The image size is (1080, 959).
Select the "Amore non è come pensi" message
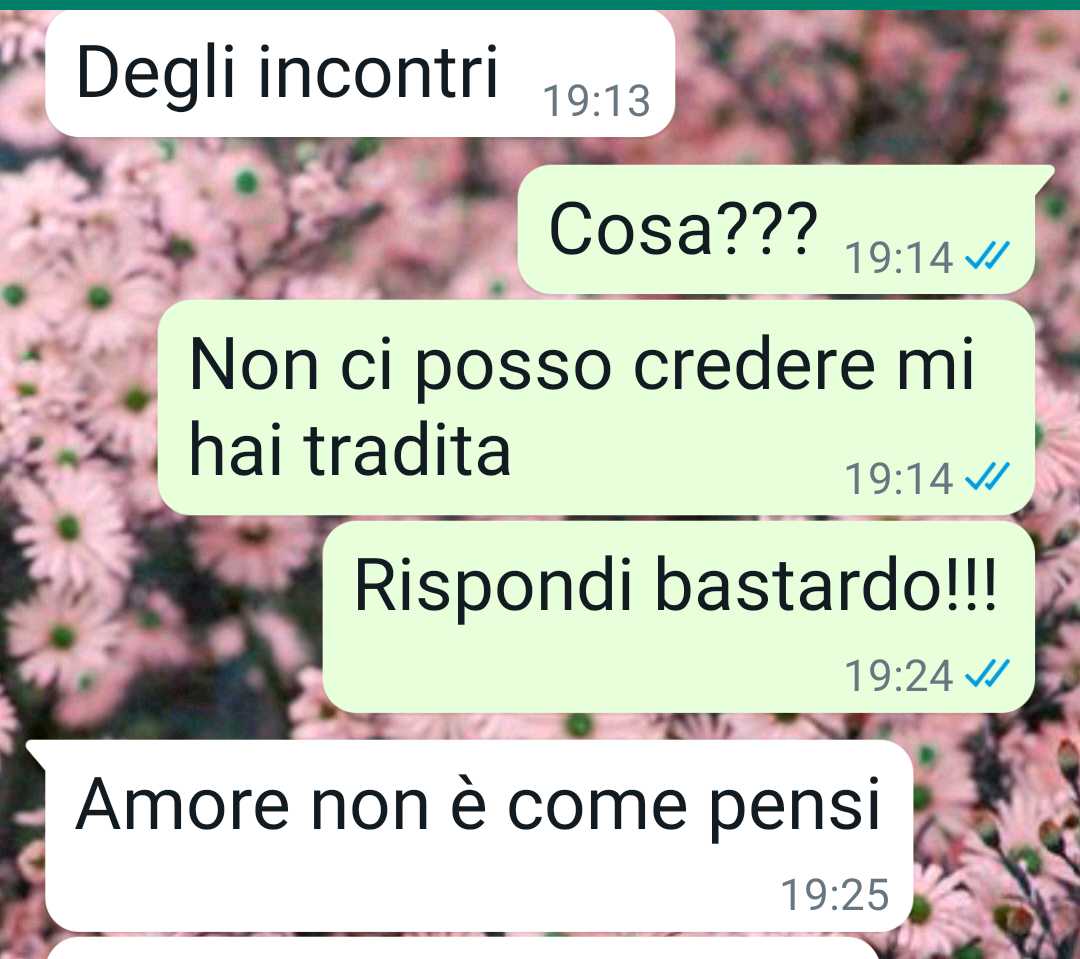[475, 836]
